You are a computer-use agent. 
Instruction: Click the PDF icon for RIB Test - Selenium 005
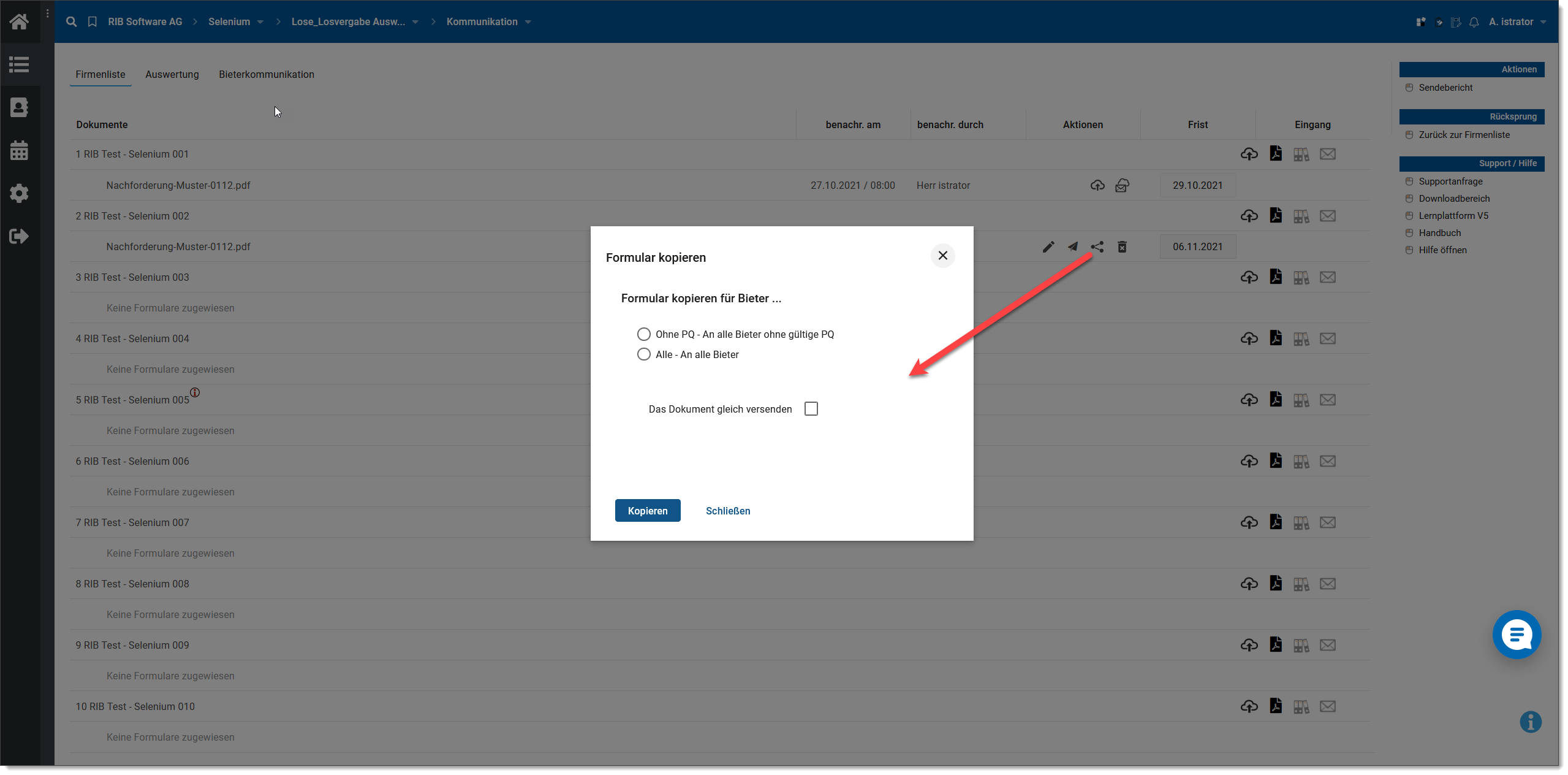pos(1275,399)
